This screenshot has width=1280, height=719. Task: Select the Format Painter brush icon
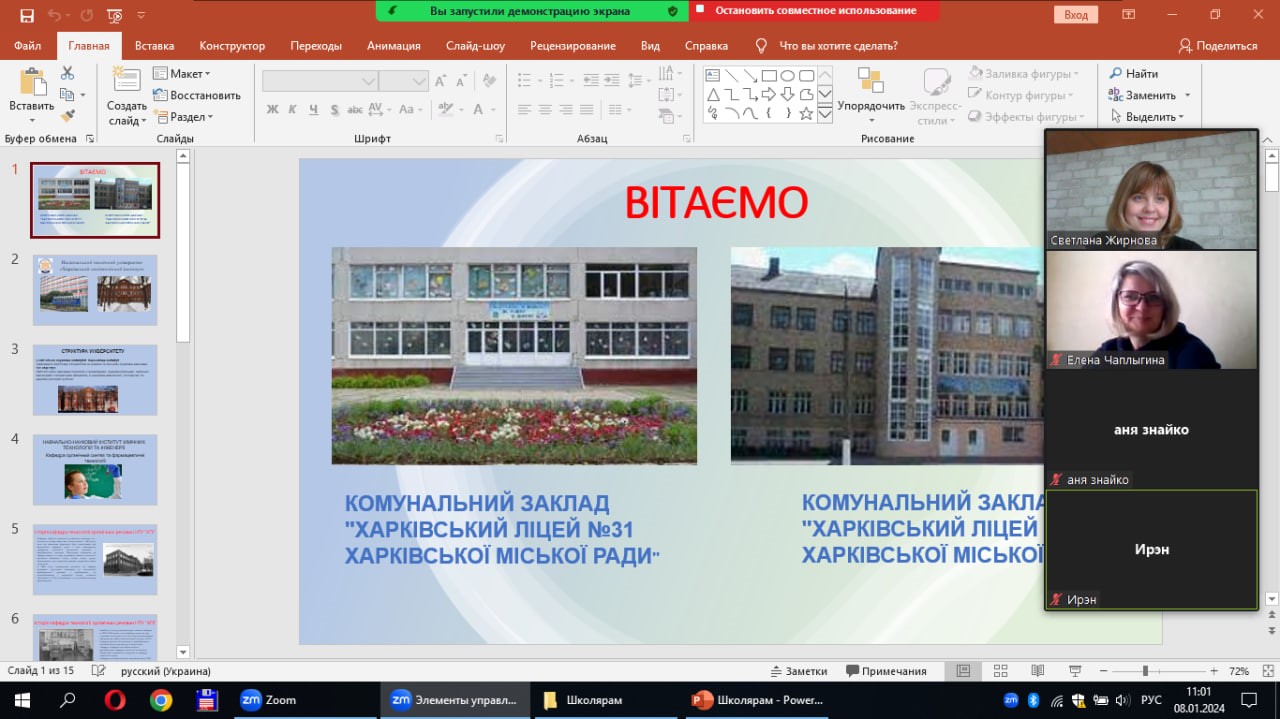(67, 116)
